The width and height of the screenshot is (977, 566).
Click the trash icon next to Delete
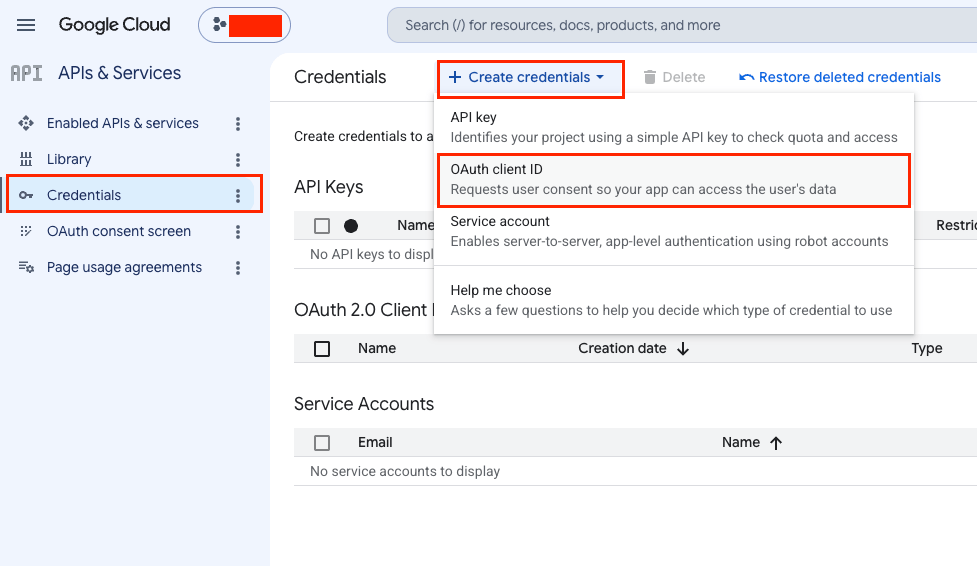click(649, 77)
